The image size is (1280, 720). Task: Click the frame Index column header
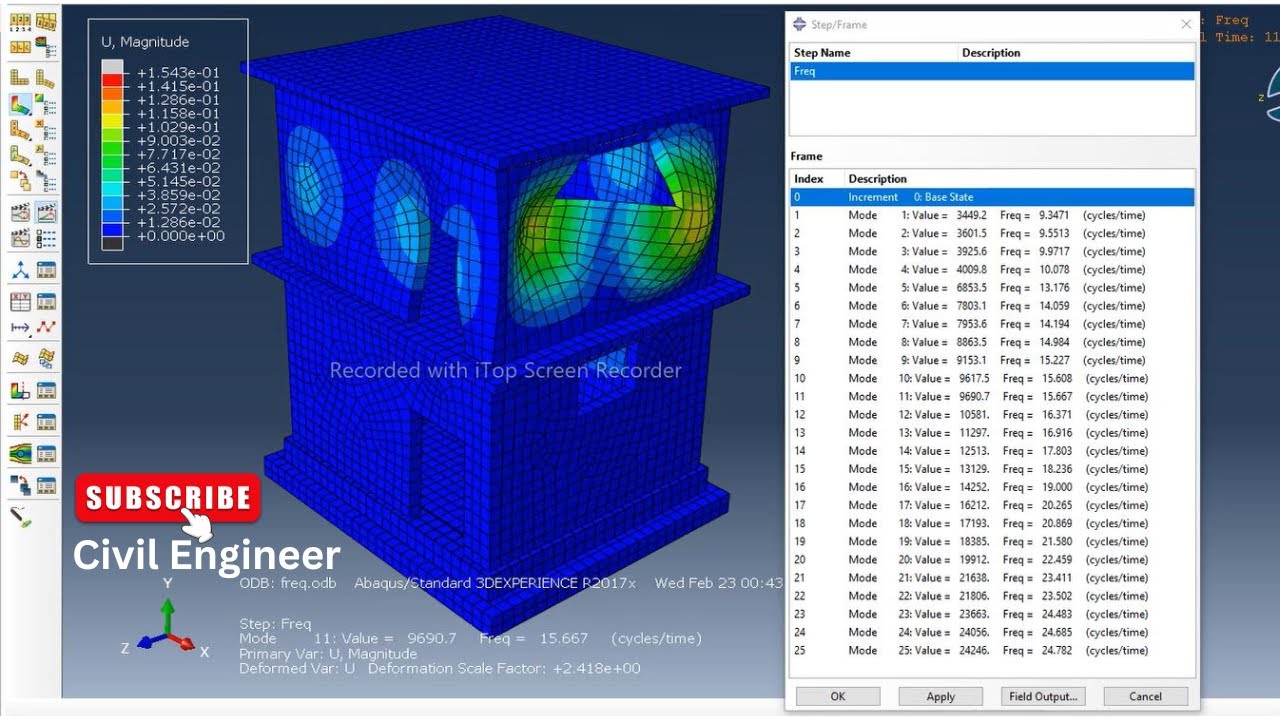pyautogui.click(x=817, y=179)
